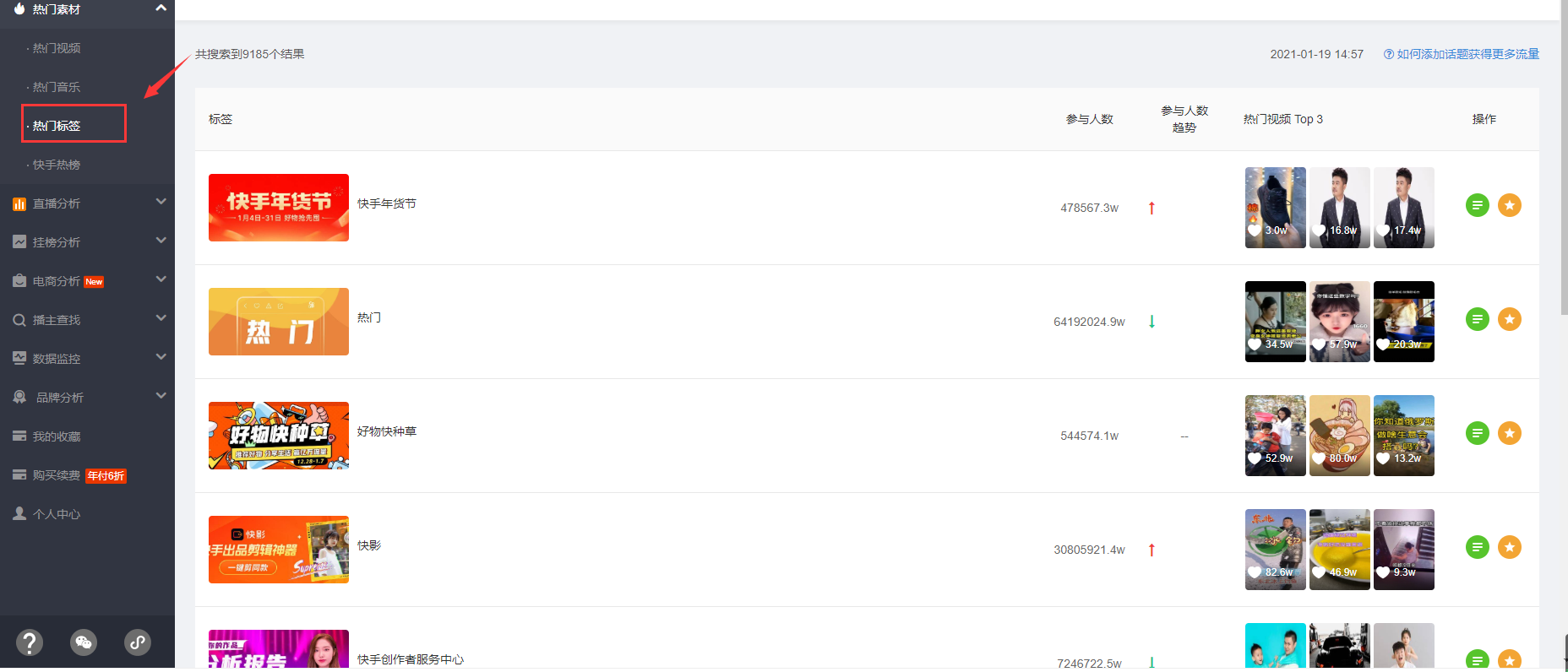Click the page vertical scrollbar
The image size is (1568, 672).
[1564, 157]
